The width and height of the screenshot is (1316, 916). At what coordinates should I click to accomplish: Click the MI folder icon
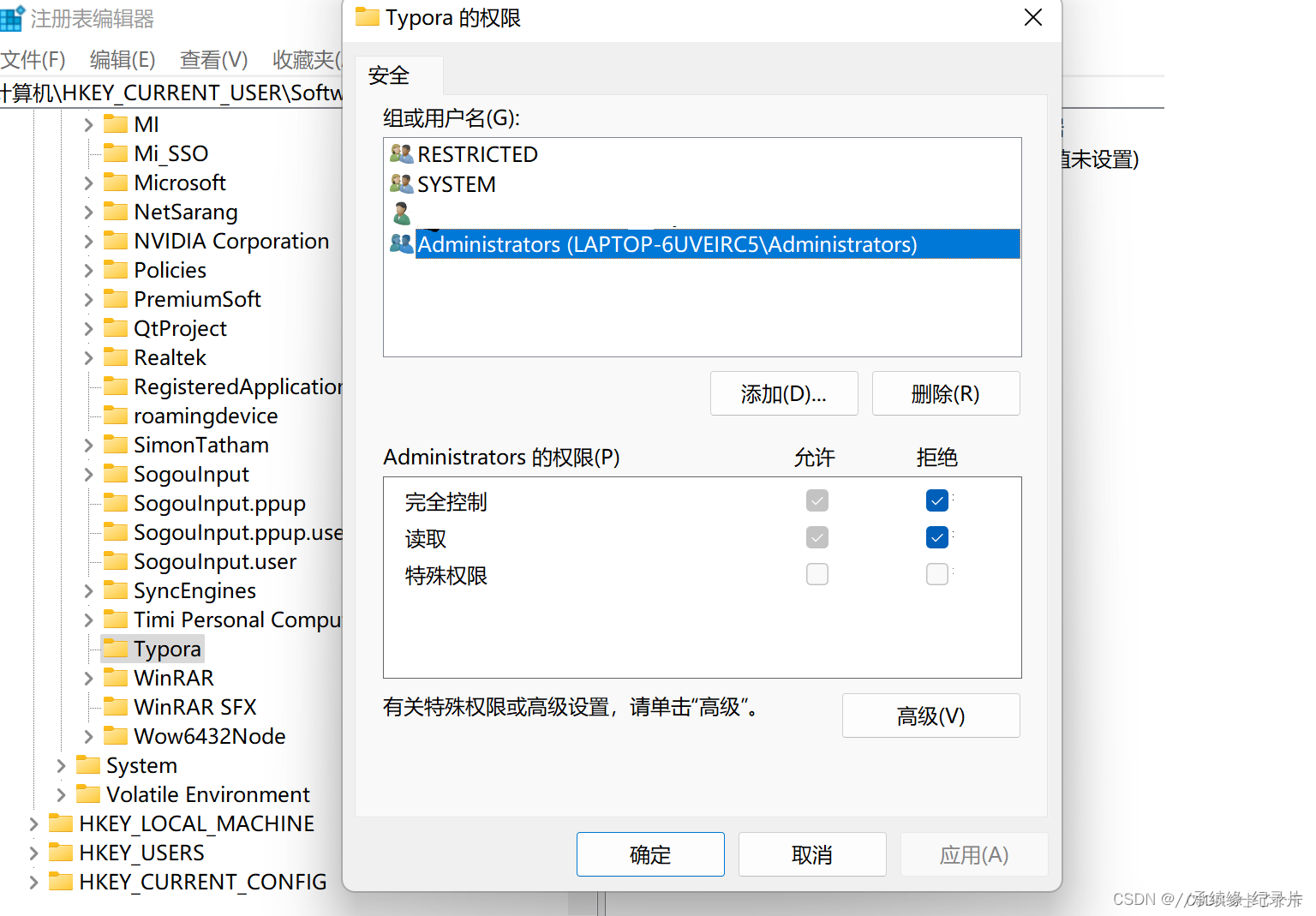[x=116, y=124]
